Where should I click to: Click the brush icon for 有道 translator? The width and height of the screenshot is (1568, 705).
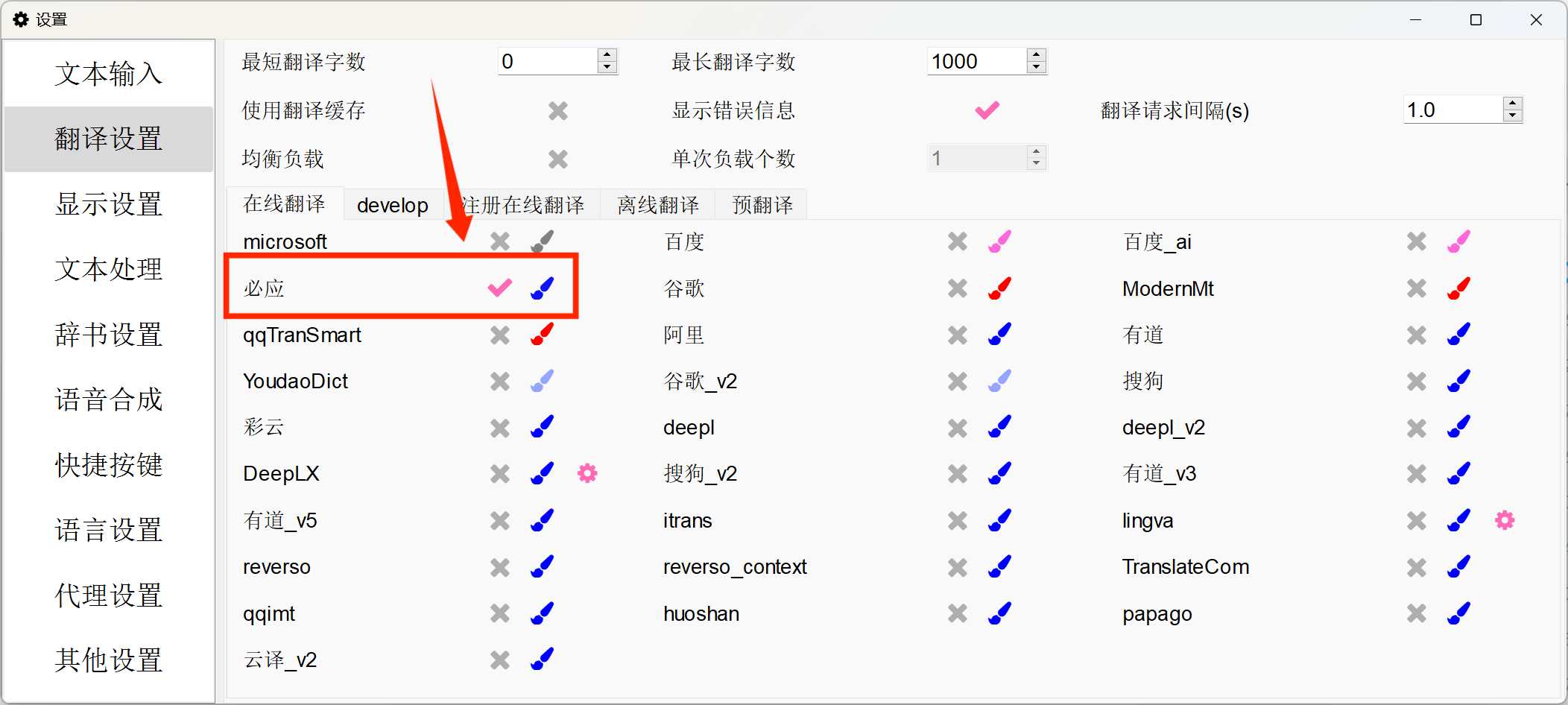[x=1459, y=335]
